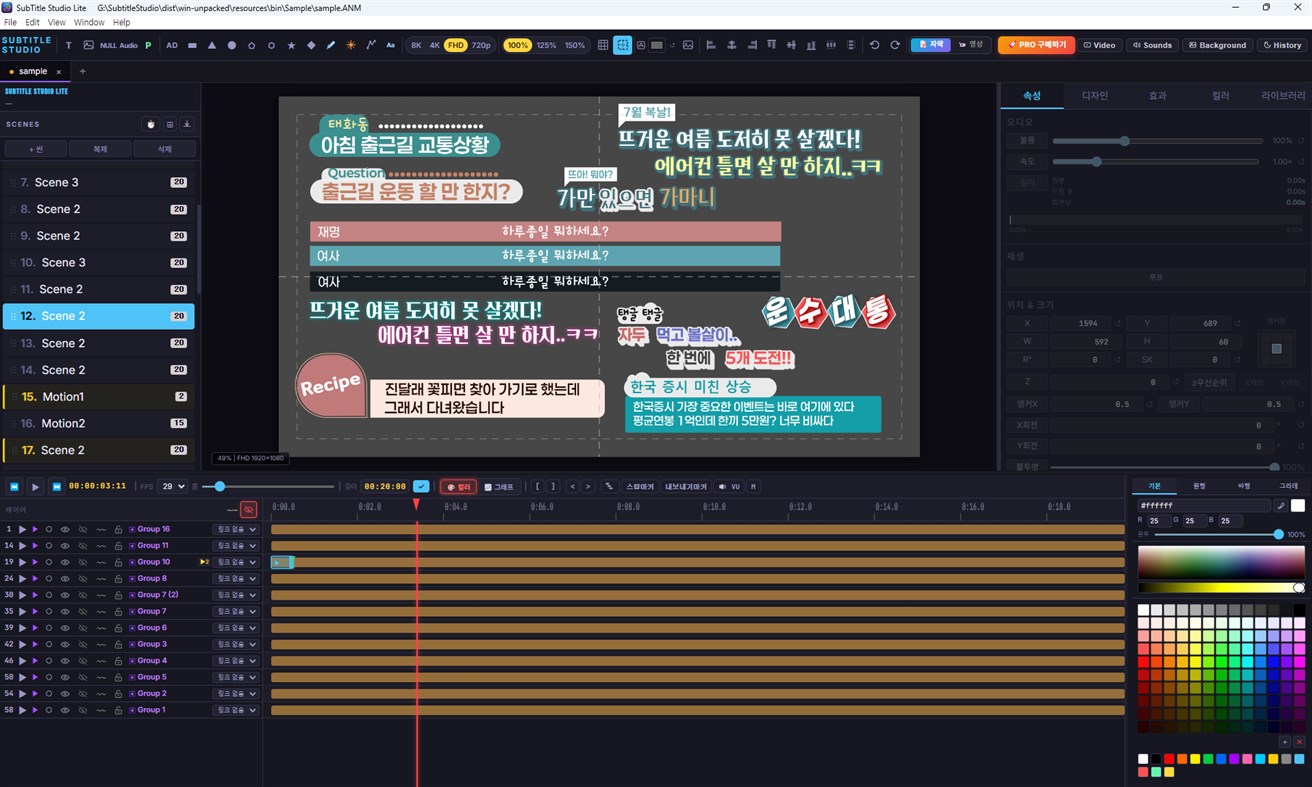Click the eyedropper next to the hex color field
The image size is (1312, 787).
pos(1281,506)
